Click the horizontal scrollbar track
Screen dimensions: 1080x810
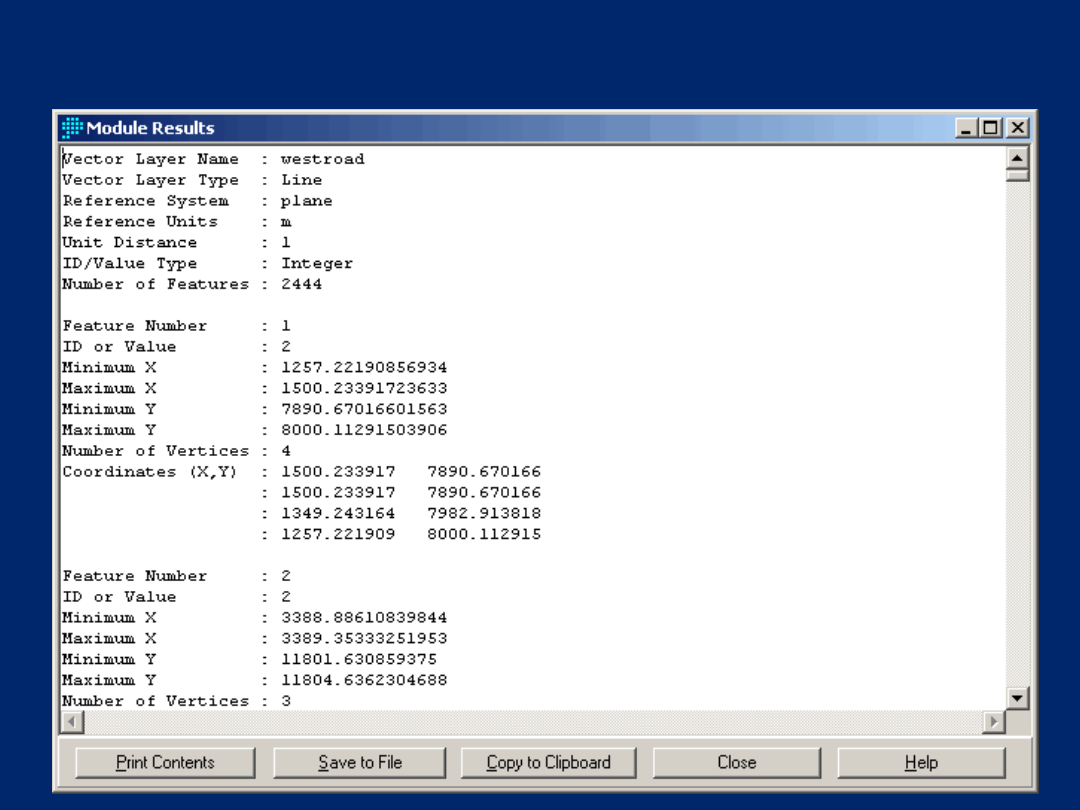pyautogui.click(x=530, y=721)
